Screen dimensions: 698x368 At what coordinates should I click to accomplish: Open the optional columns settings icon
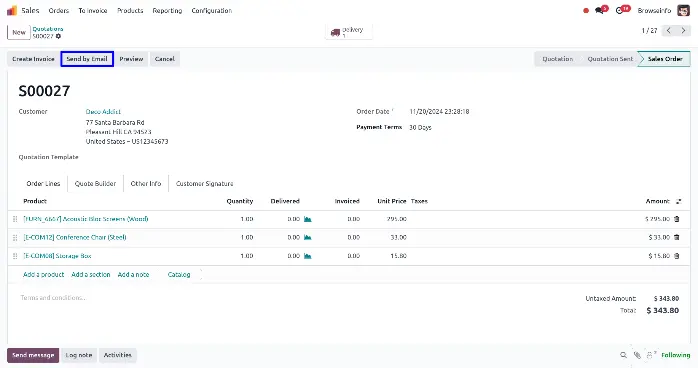coord(678,201)
